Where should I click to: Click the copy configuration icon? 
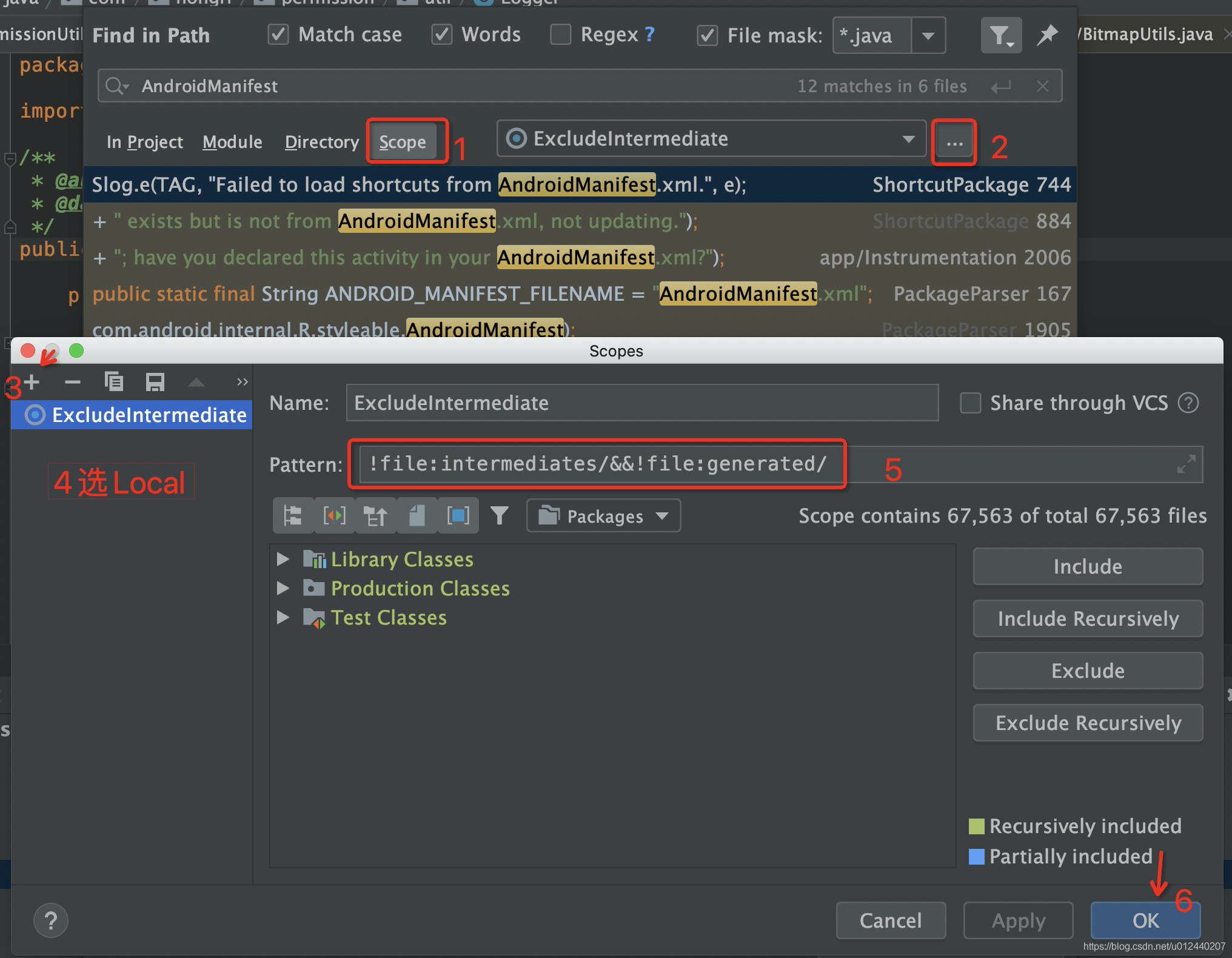[113, 382]
